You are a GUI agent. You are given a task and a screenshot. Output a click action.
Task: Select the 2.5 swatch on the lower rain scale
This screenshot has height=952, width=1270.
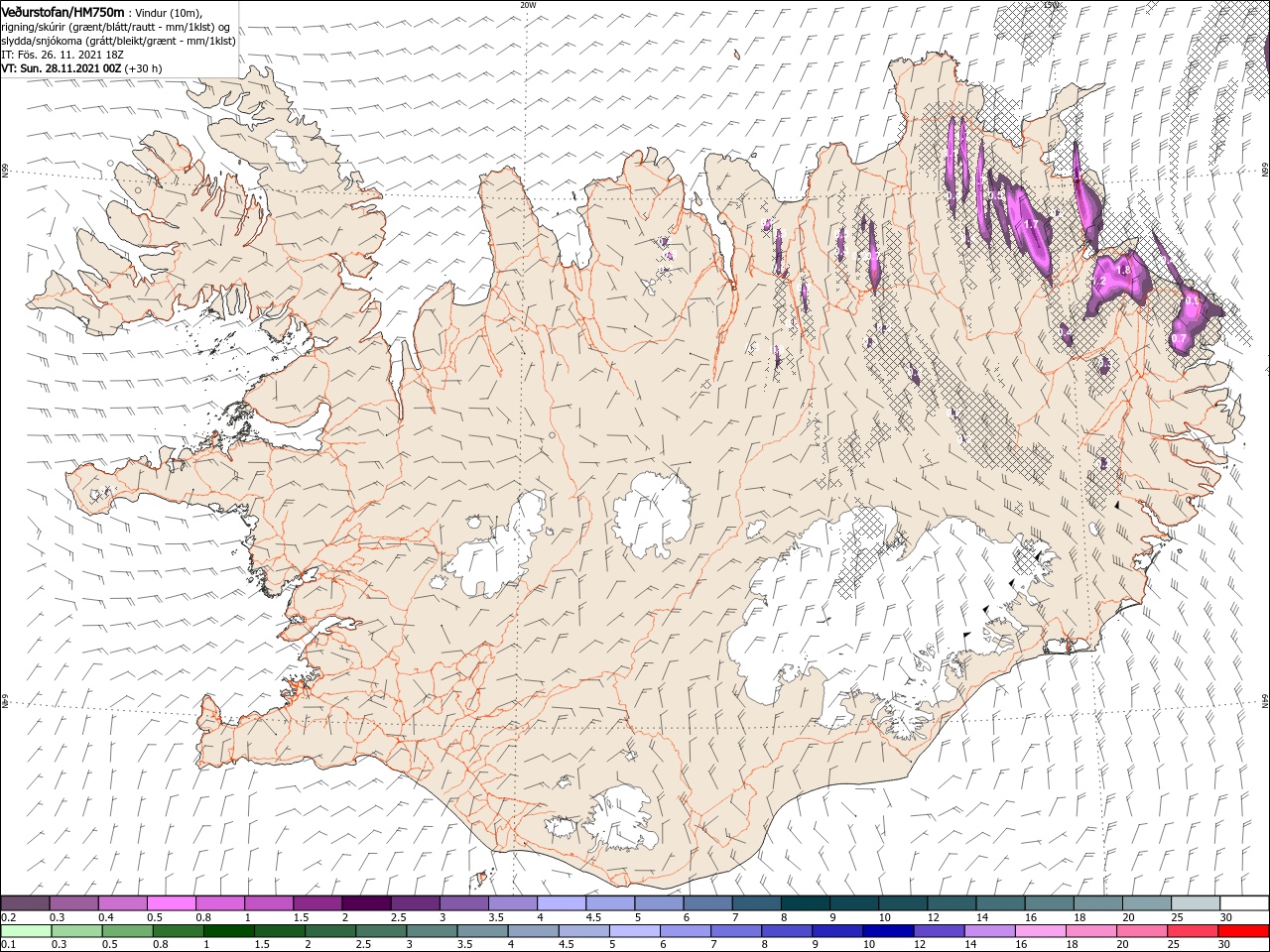click(381, 931)
